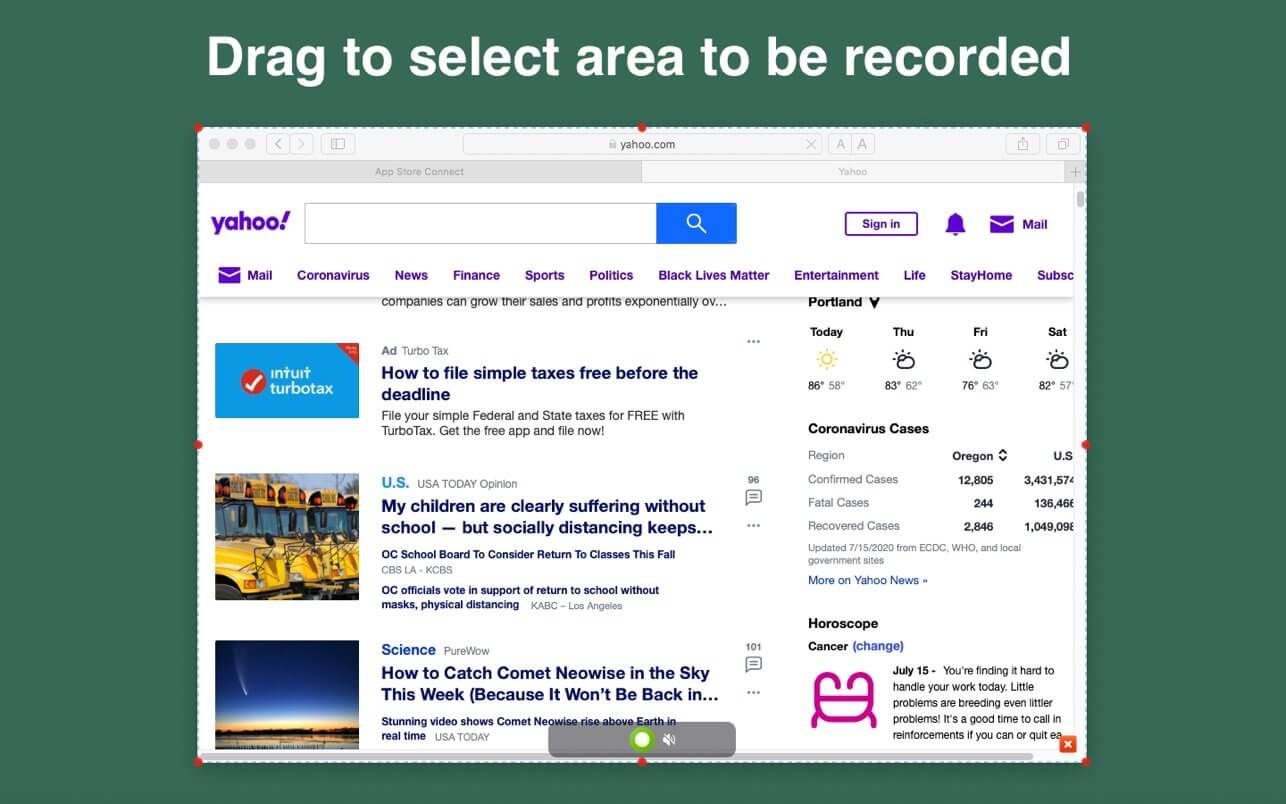Go to the Sports section
1286x804 pixels.
tap(545, 275)
